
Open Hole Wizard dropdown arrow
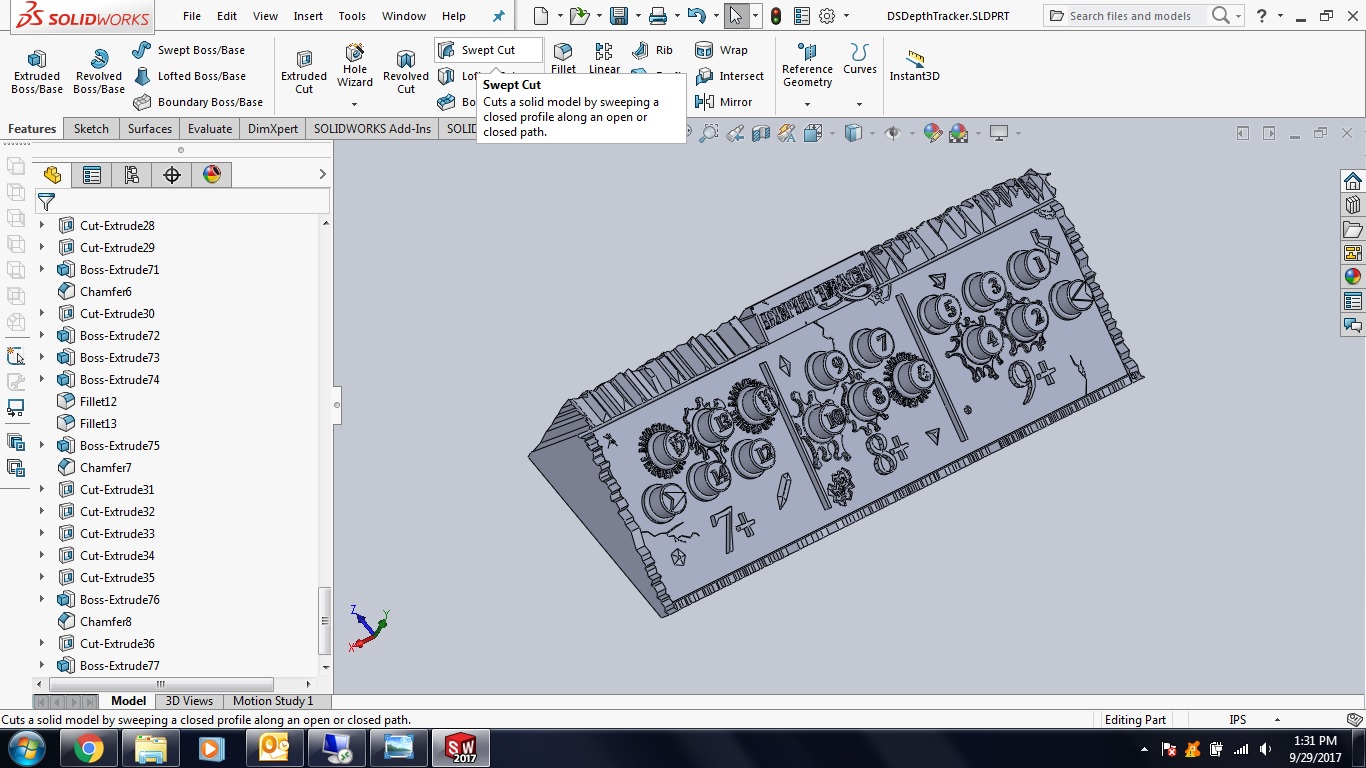[354, 103]
